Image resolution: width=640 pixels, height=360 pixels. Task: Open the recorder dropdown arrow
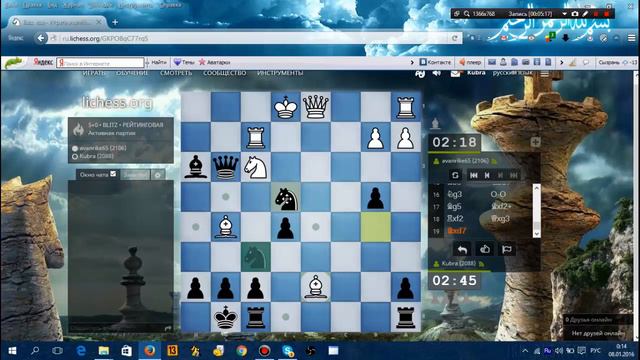[x=564, y=13]
